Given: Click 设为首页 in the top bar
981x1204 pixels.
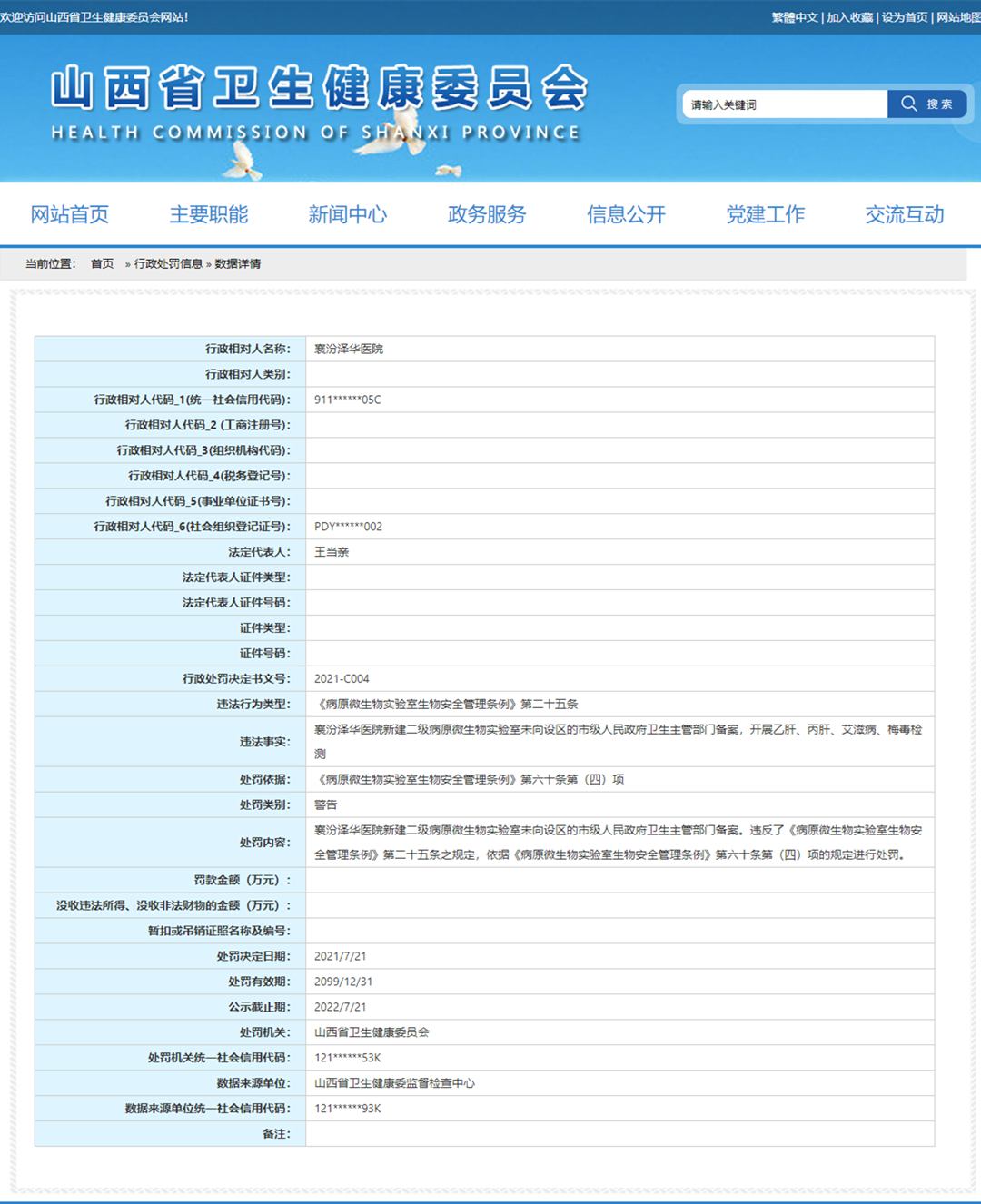Looking at the screenshot, I should tap(905, 17).
